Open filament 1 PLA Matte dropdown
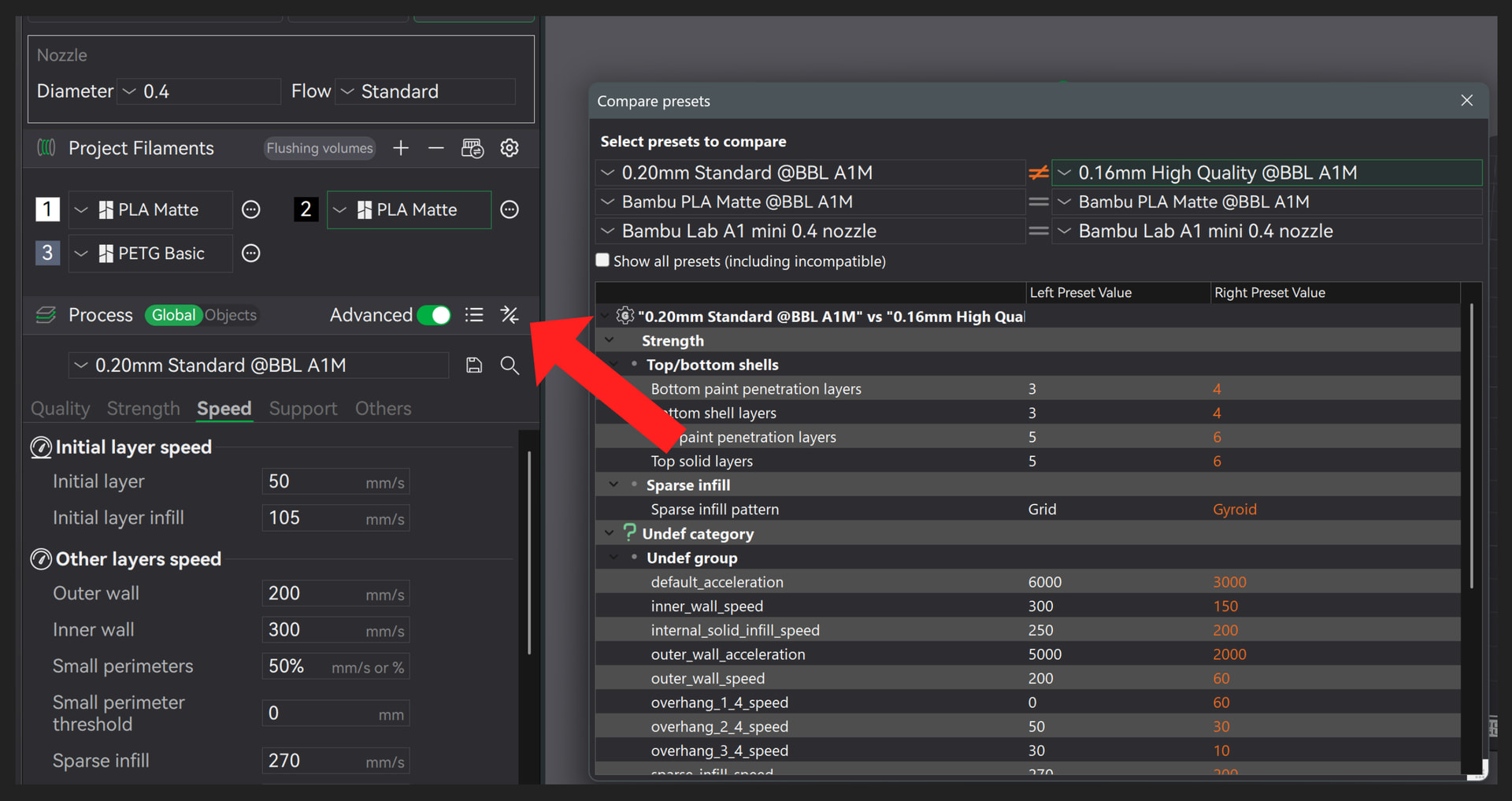The width and height of the screenshot is (1512, 801). coord(150,210)
